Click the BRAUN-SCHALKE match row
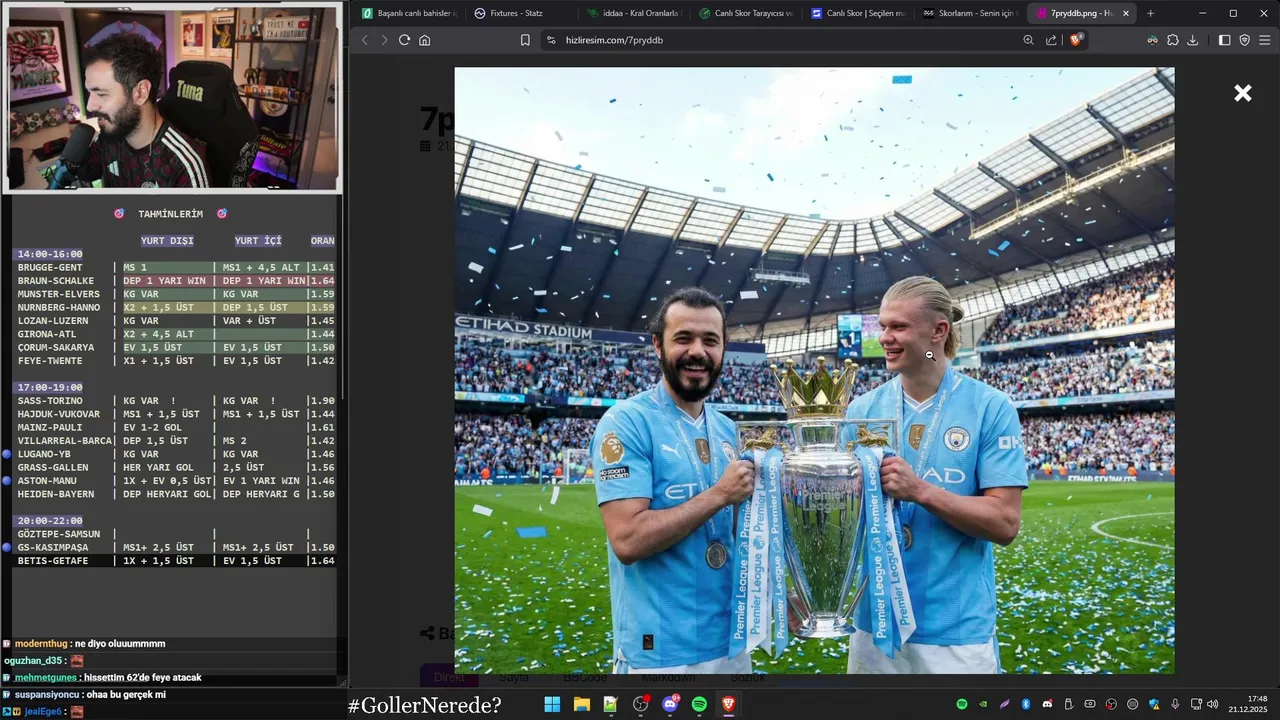 174,281
